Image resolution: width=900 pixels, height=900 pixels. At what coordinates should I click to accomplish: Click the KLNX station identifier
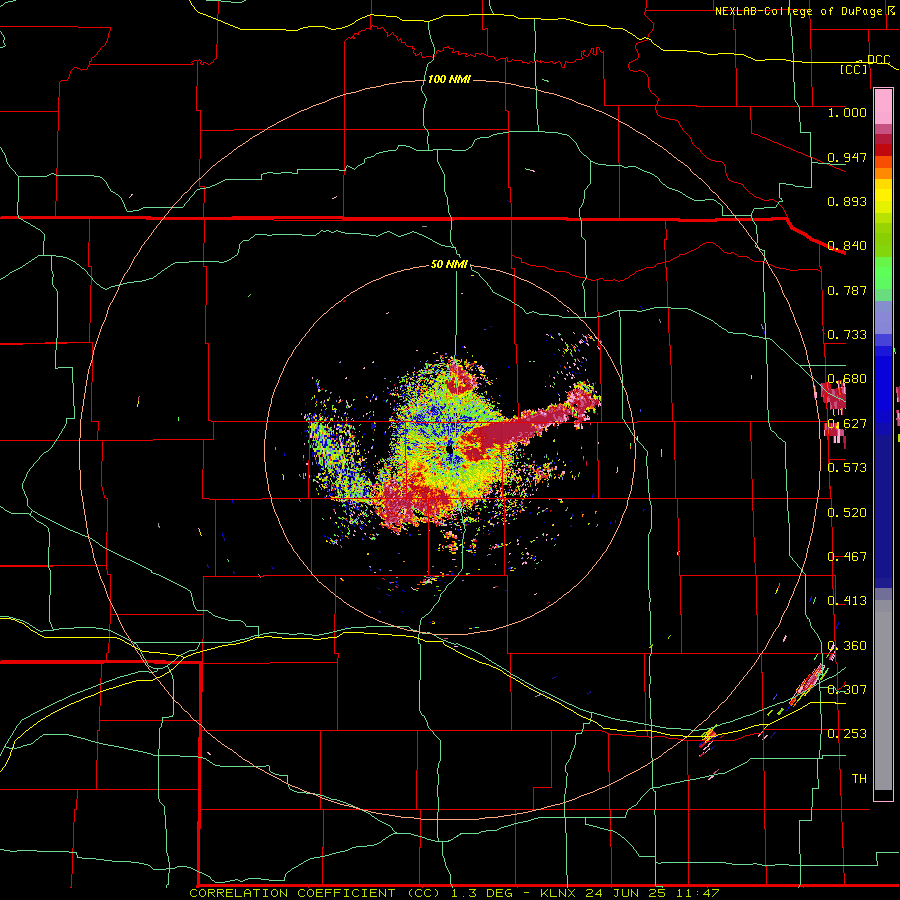coord(559,893)
